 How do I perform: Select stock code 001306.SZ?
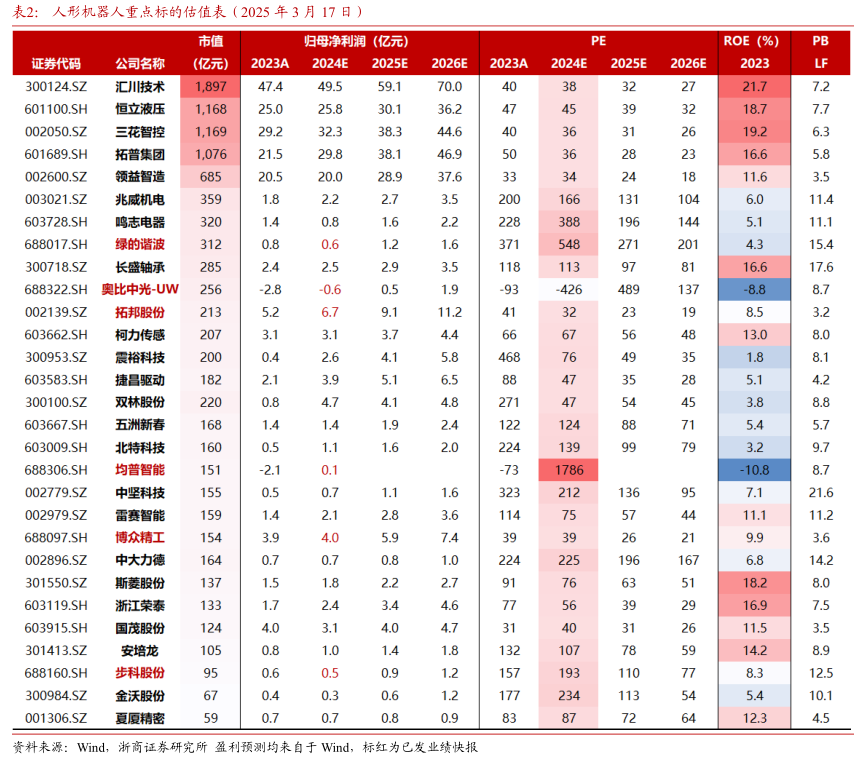(x=56, y=719)
